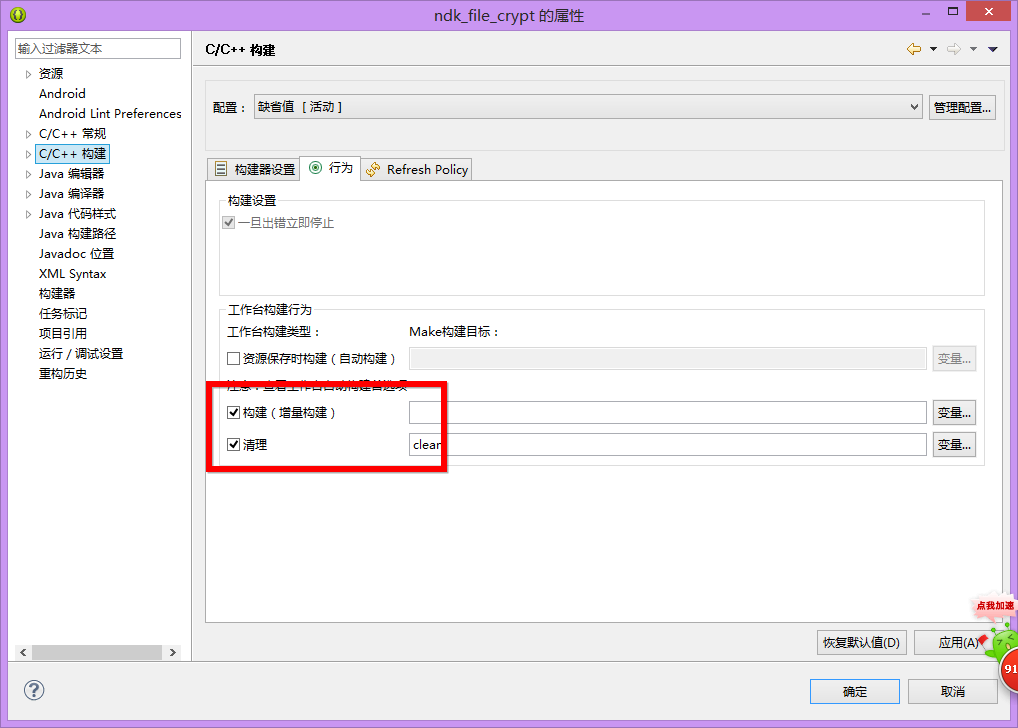The image size is (1018, 728).
Task: Select 构建器 in the tree
Action: [x=57, y=294]
